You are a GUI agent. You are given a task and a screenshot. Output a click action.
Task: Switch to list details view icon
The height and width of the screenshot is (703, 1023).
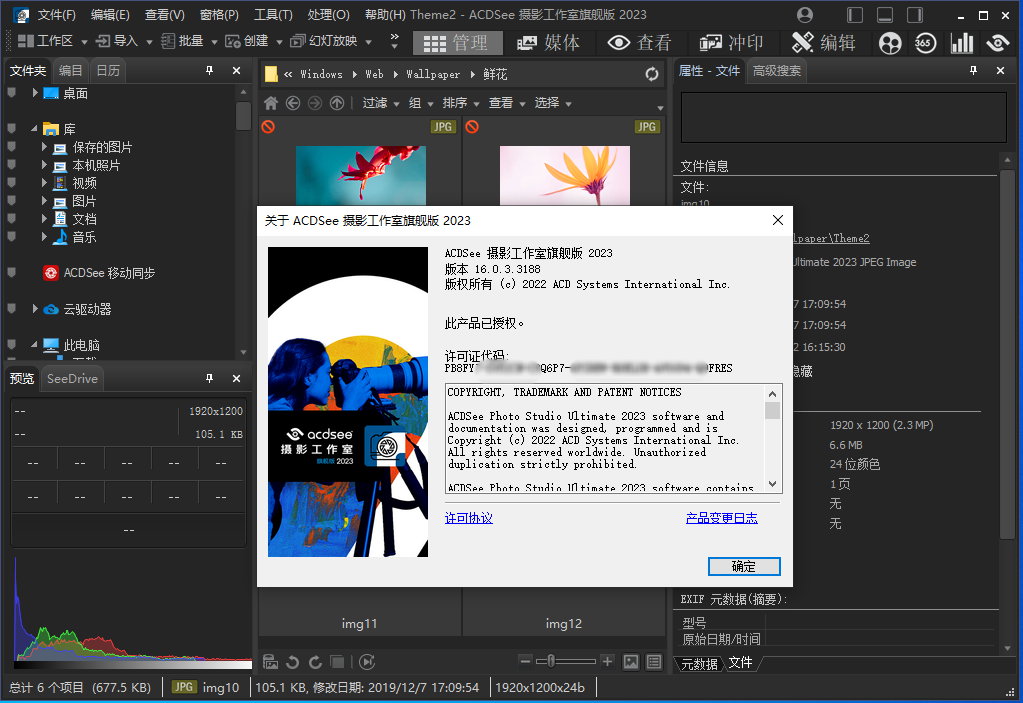[654, 662]
